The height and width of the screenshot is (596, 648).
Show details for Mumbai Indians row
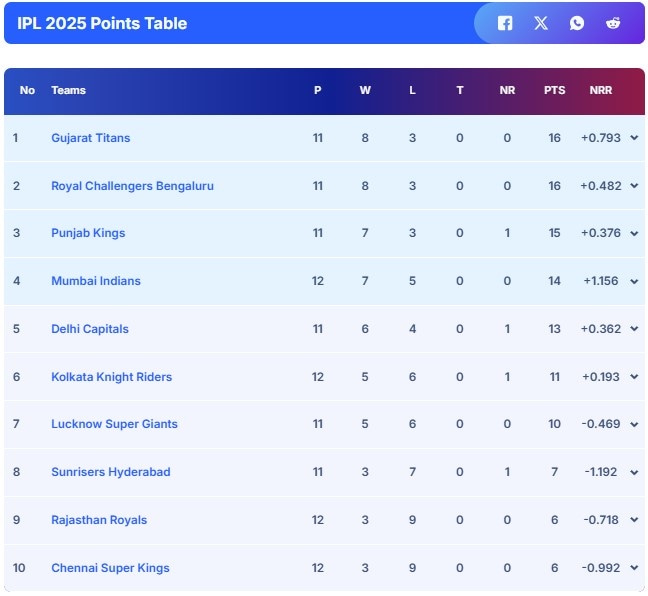(x=634, y=281)
